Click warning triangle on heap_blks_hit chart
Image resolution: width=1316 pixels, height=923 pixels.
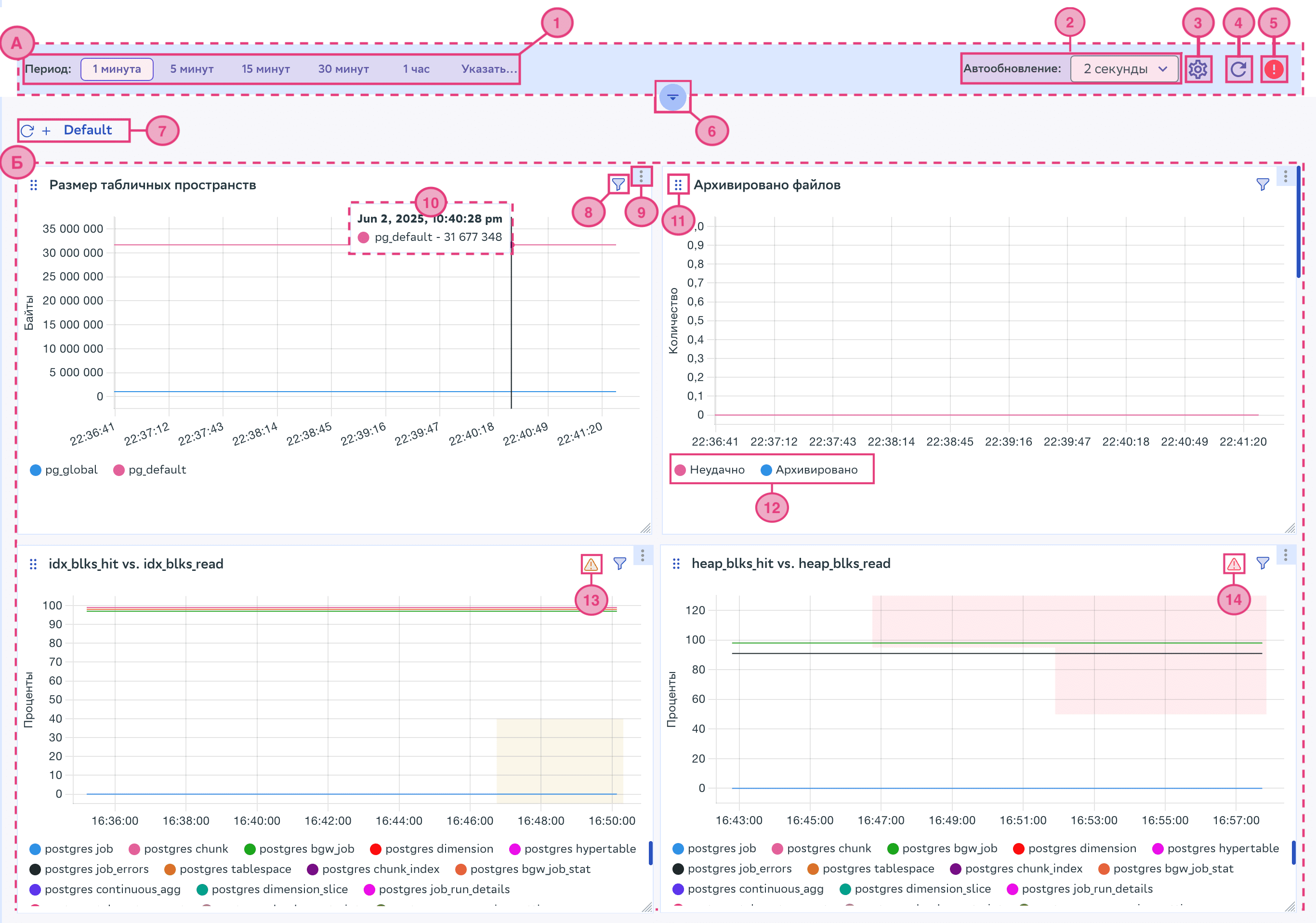[x=1234, y=564]
